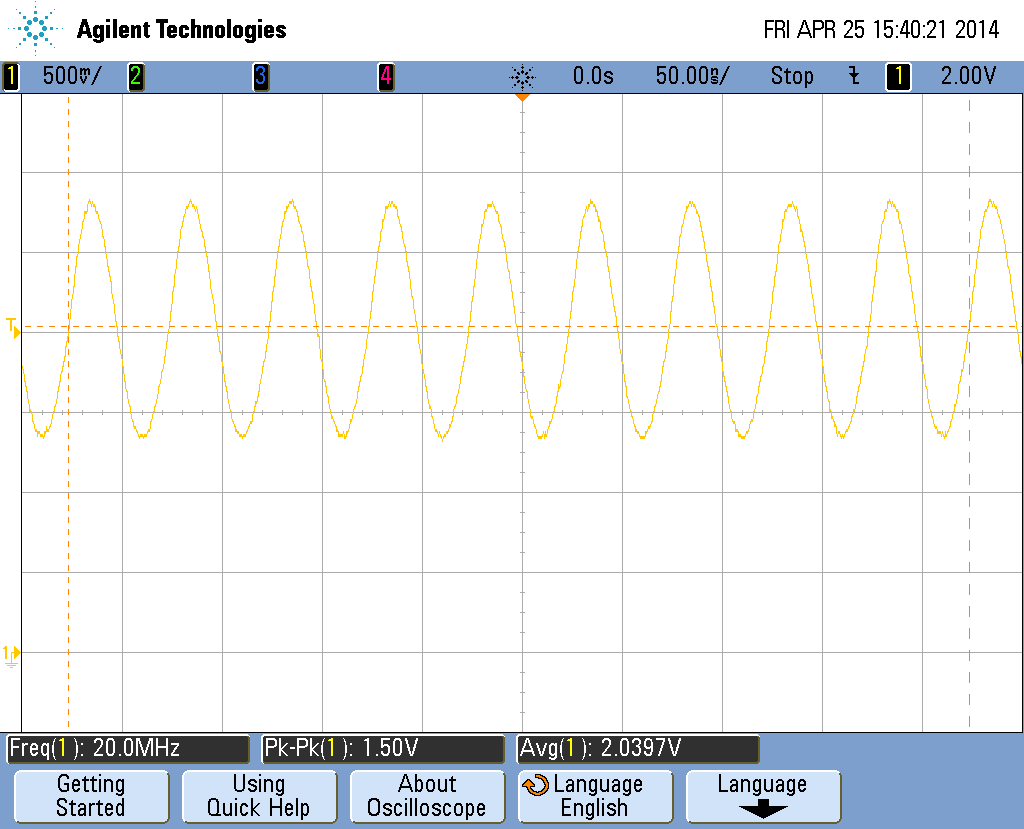Select the trigger source channel 1 badge
Viewport: 1024px width, 829px height.
(897, 76)
